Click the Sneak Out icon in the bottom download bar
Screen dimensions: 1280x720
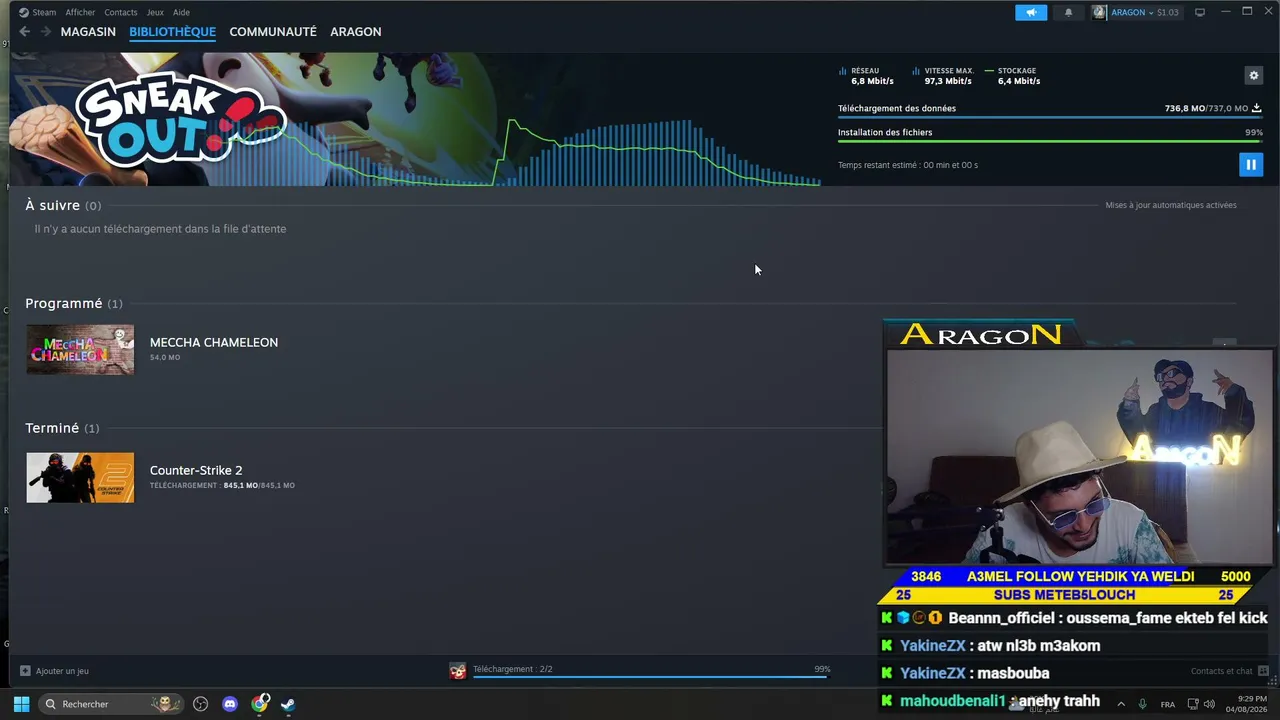tap(457, 671)
